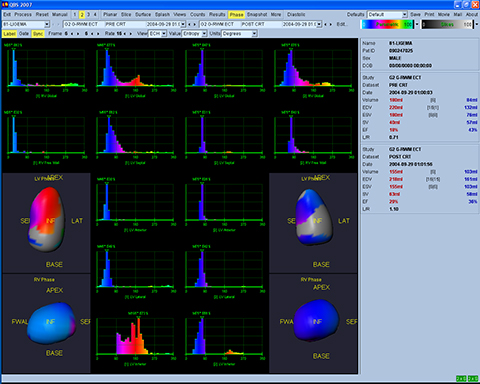Select the post-CRT LV phase heart surface
This screenshot has height=384, width=480.
314,217
